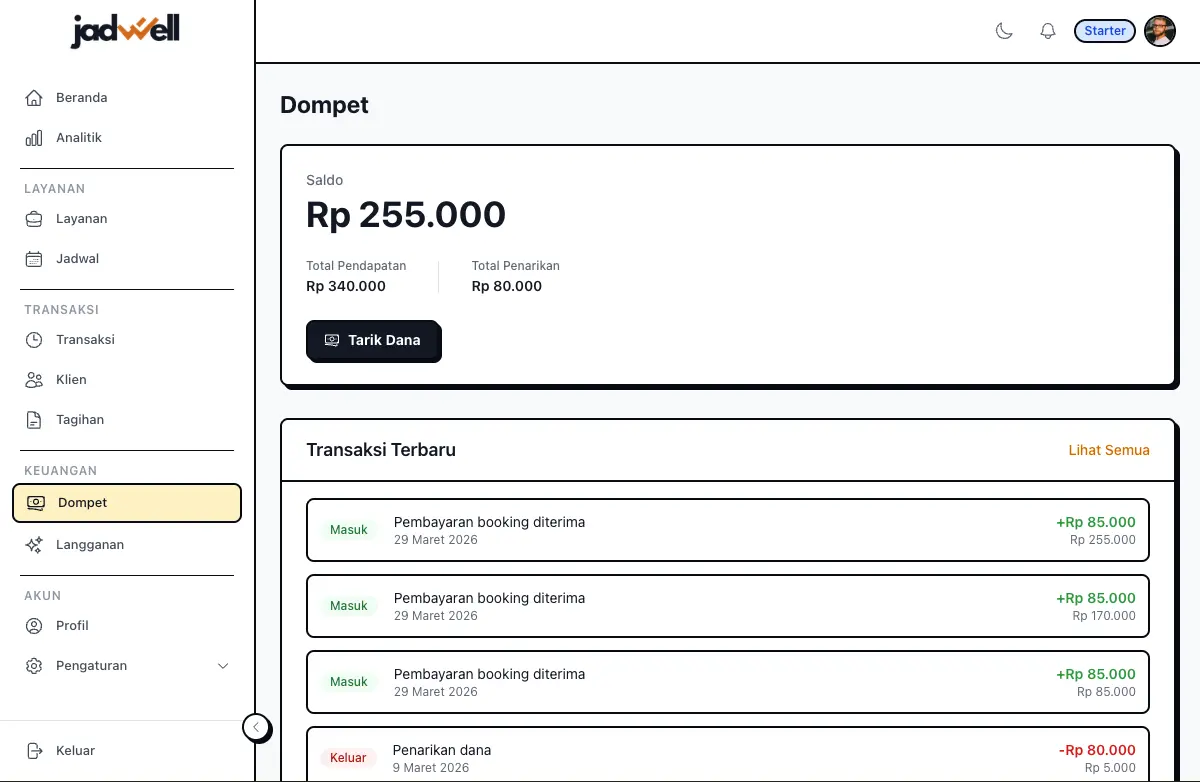The image size is (1200, 782).
Task: Open the Klien people icon
Action: (34, 380)
